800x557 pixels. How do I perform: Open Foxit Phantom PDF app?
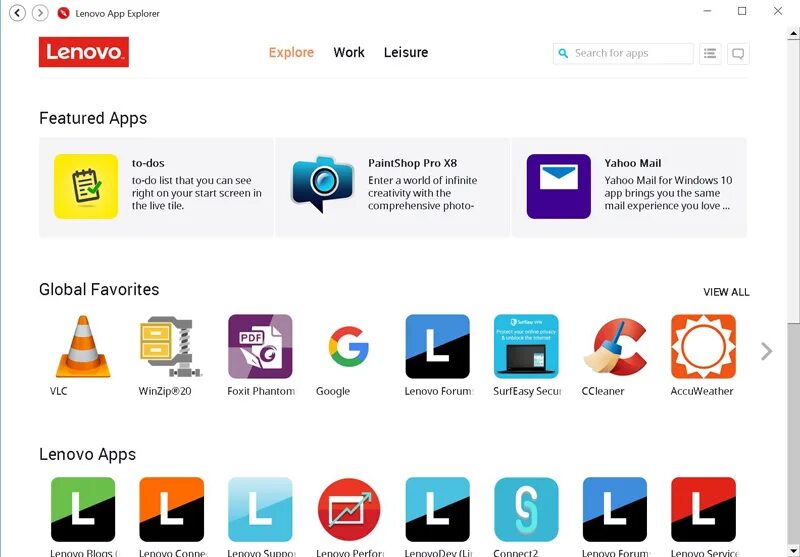pos(260,346)
